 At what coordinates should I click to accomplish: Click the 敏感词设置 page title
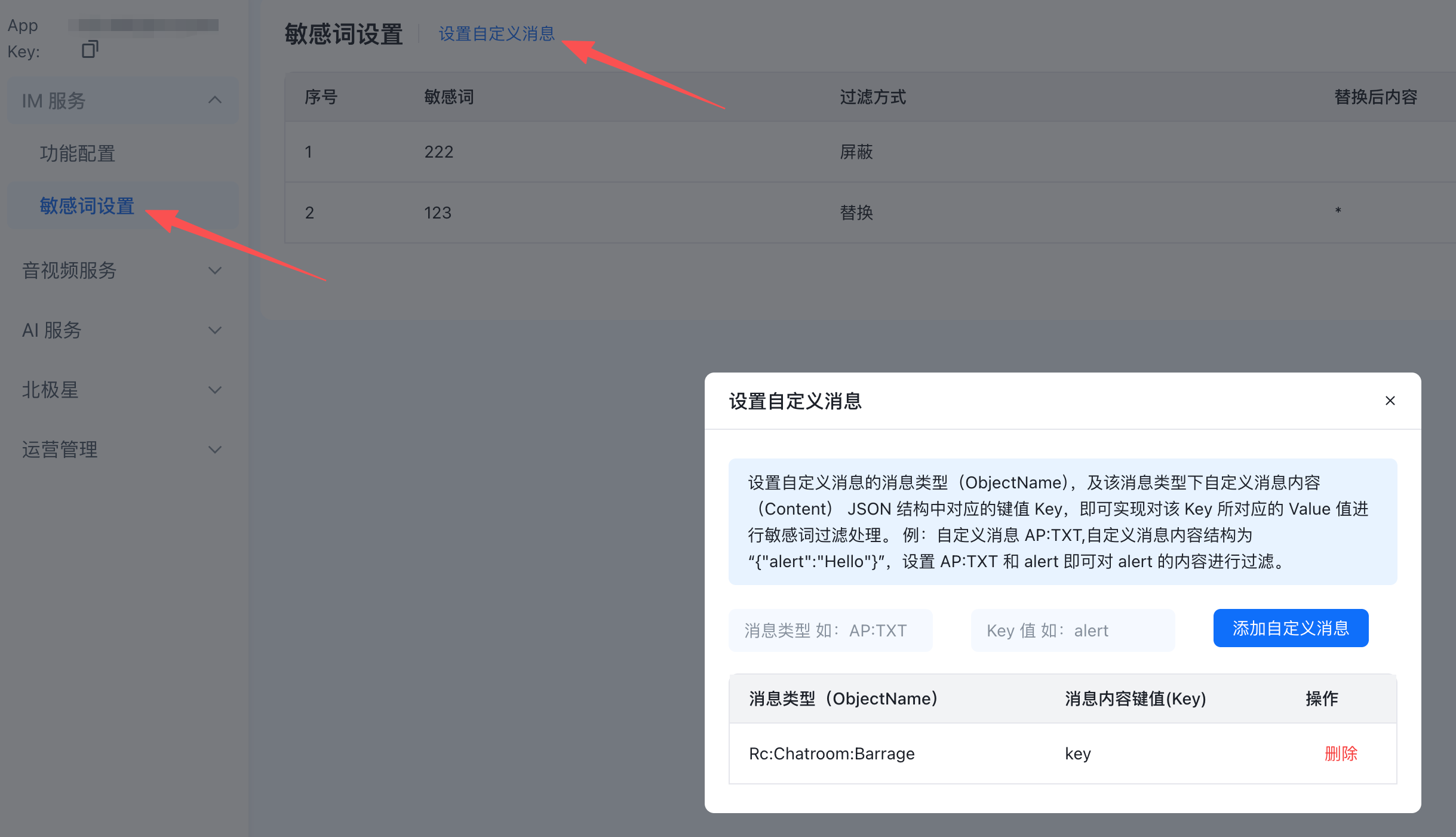344,34
